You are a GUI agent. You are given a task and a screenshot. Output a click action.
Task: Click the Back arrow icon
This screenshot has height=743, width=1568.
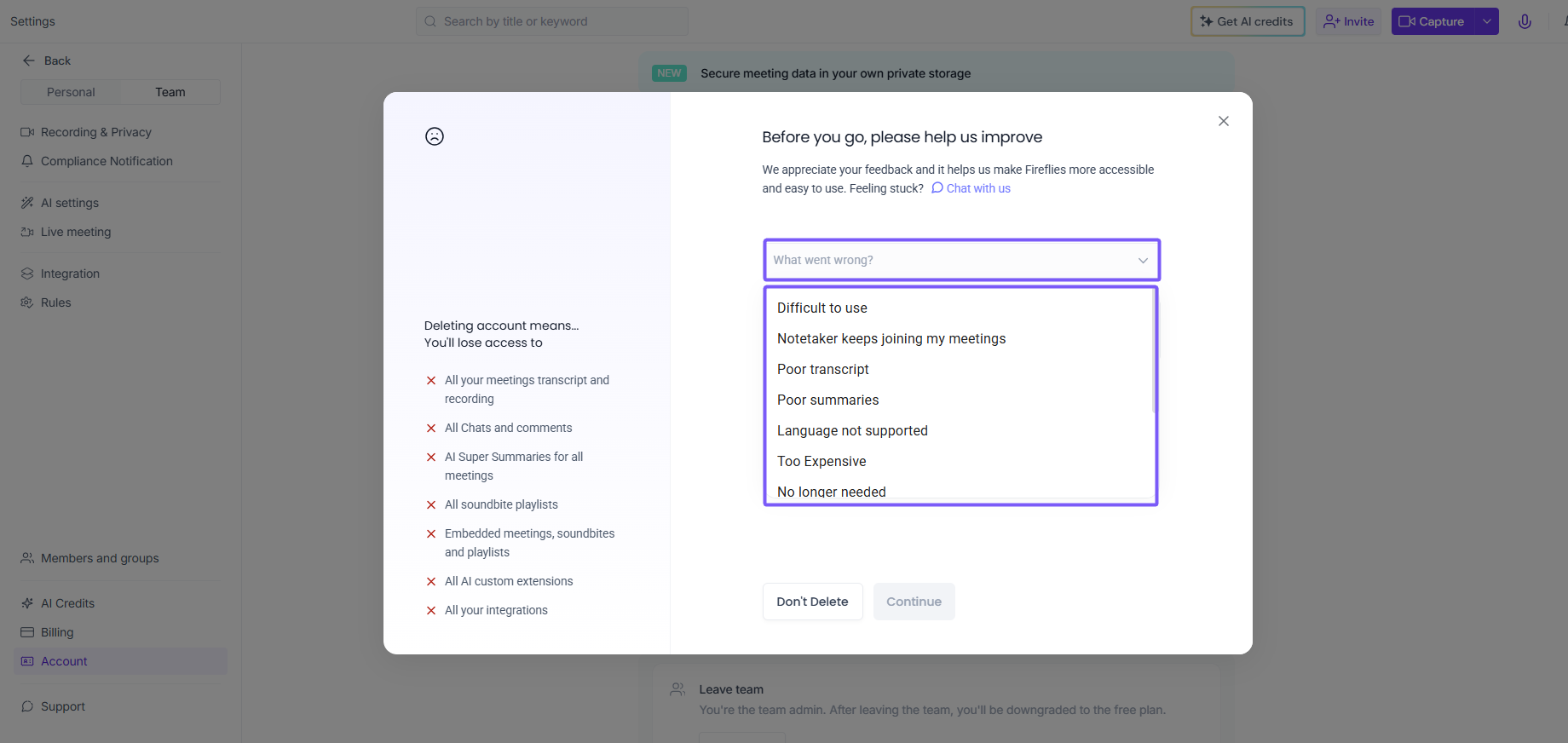point(29,60)
